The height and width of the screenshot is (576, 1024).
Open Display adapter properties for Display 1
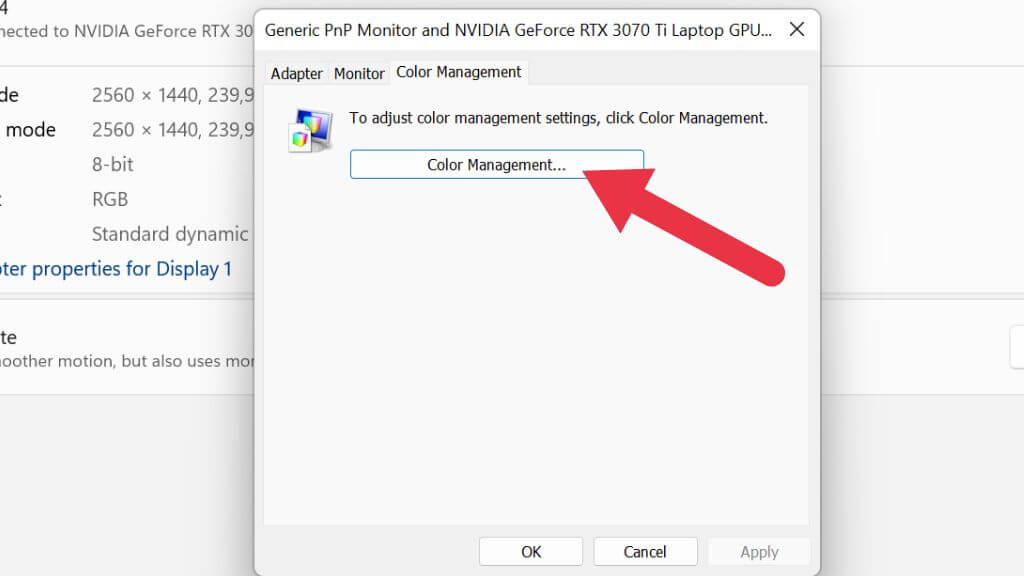[115, 268]
